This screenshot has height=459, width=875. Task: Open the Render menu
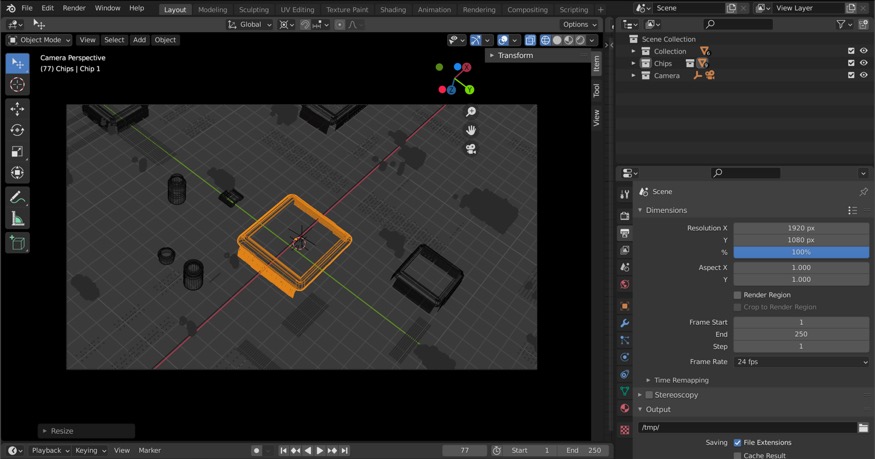(74, 8)
